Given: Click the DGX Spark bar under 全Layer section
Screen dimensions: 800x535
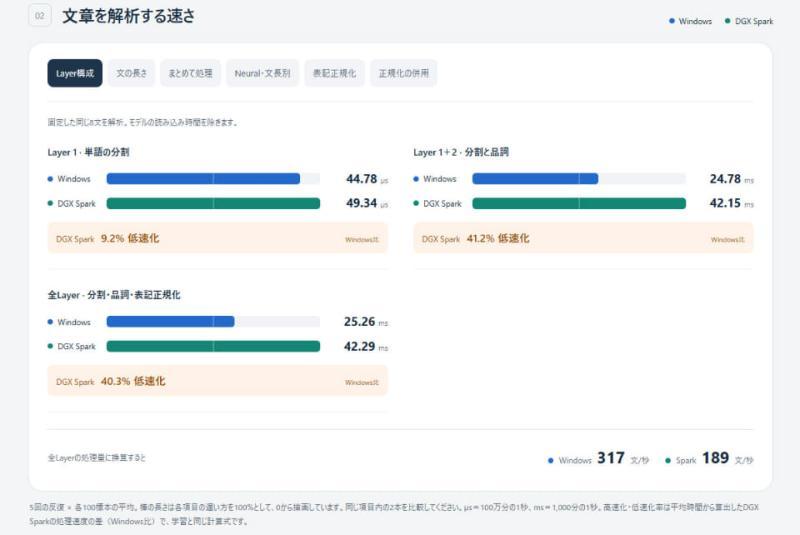Looking at the screenshot, I should click(x=213, y=346).
